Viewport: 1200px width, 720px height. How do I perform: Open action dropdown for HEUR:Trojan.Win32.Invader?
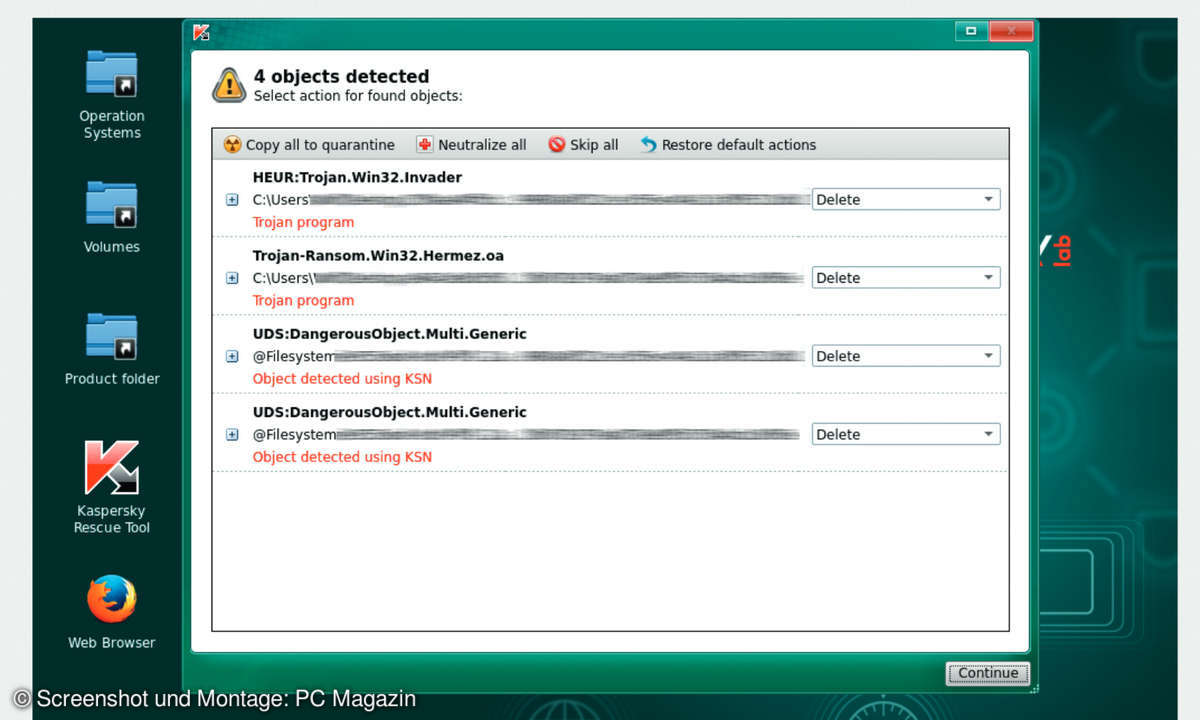pyautogui.click(x=906, y=199)
